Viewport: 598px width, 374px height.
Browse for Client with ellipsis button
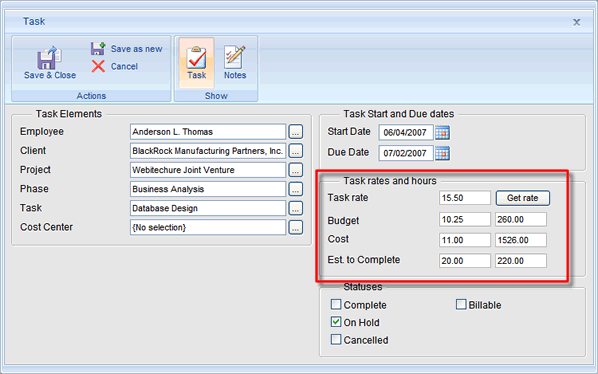[296, 151]
